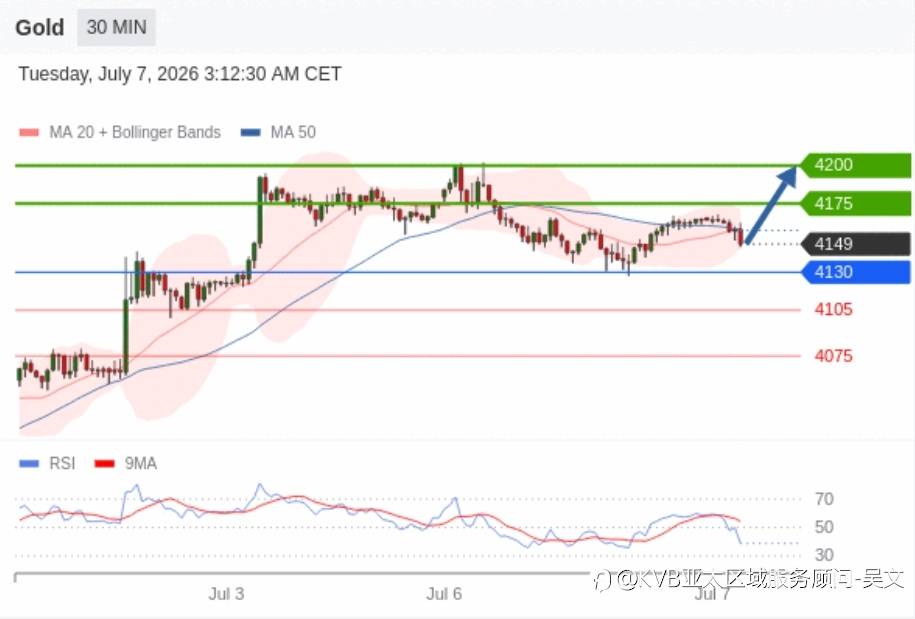Click the 4200 resistance price label
Screen dimensions: 915x619
pos(855,165)
